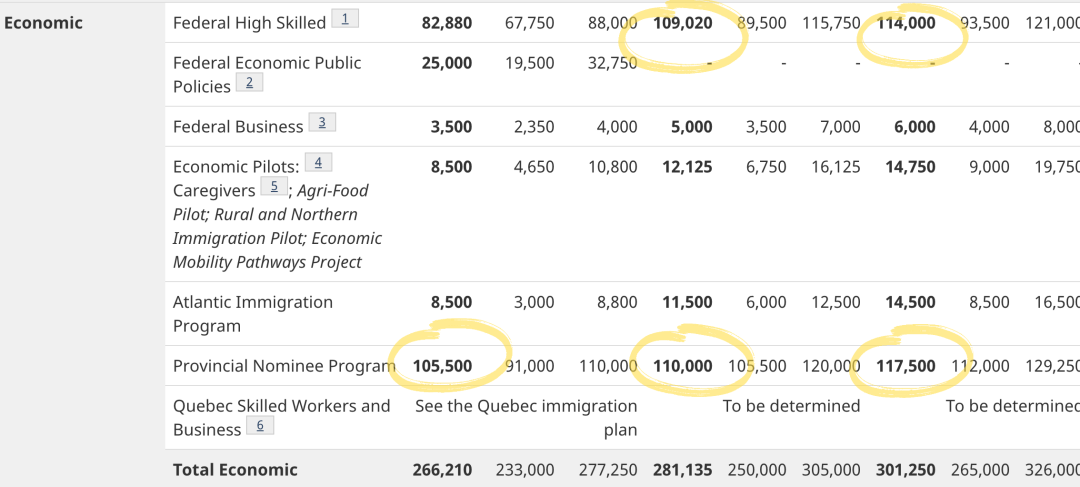Screen dimensions: 1080x487
Task: Select the 82,880 Federal High Skilled target
Action: point(447,23)
